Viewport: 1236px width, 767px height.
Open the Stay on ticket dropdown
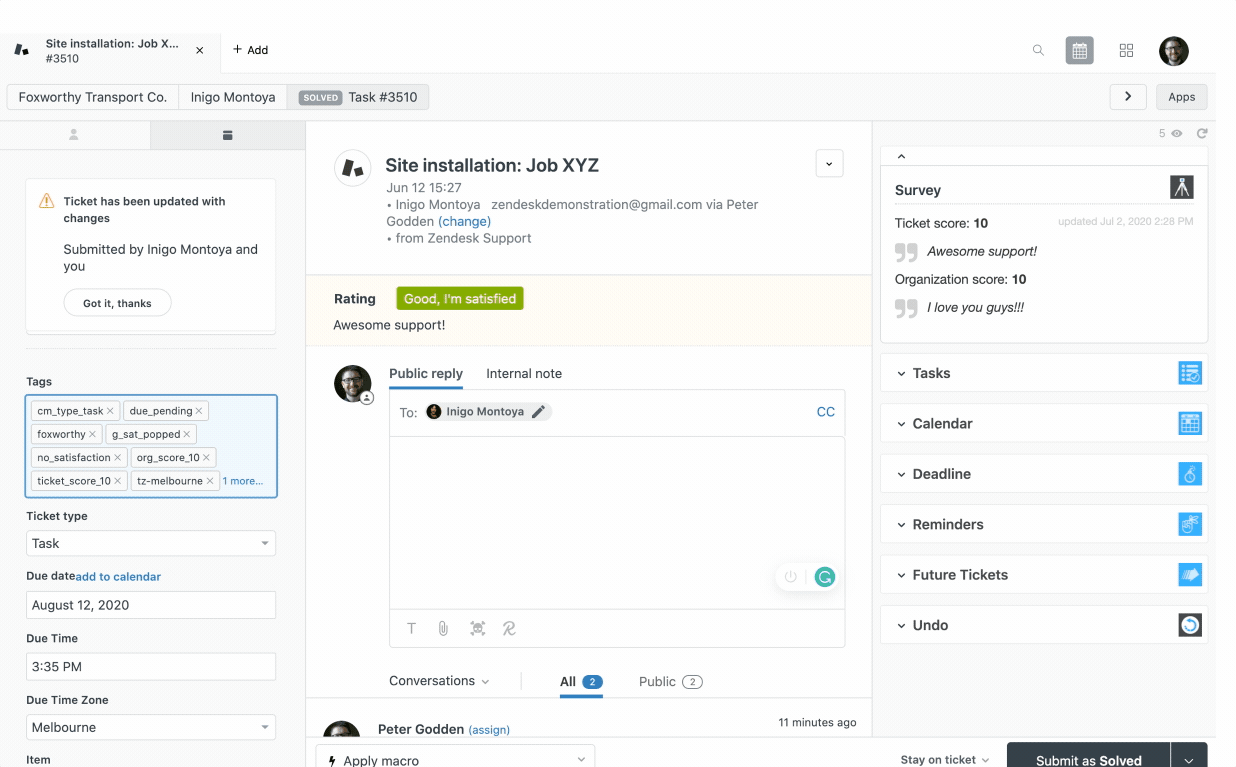pyautogui.click(x=945, y=760)
